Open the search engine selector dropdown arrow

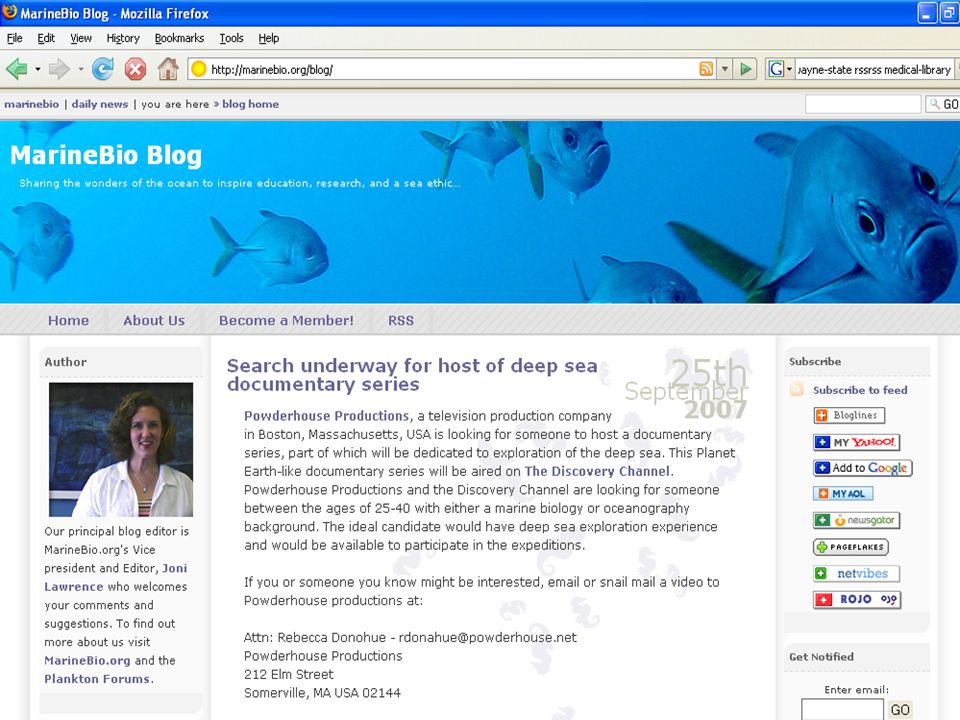pyautogui.click(x=789, y=69)
